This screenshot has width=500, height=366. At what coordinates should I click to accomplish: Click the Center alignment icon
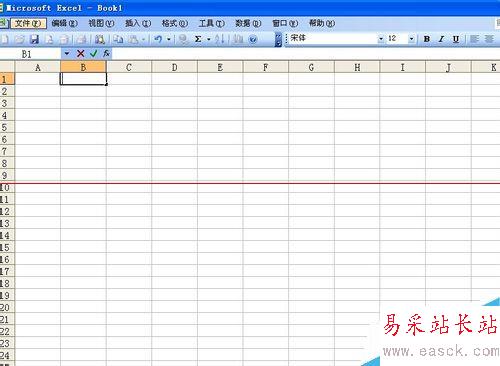tap(489, 39)
